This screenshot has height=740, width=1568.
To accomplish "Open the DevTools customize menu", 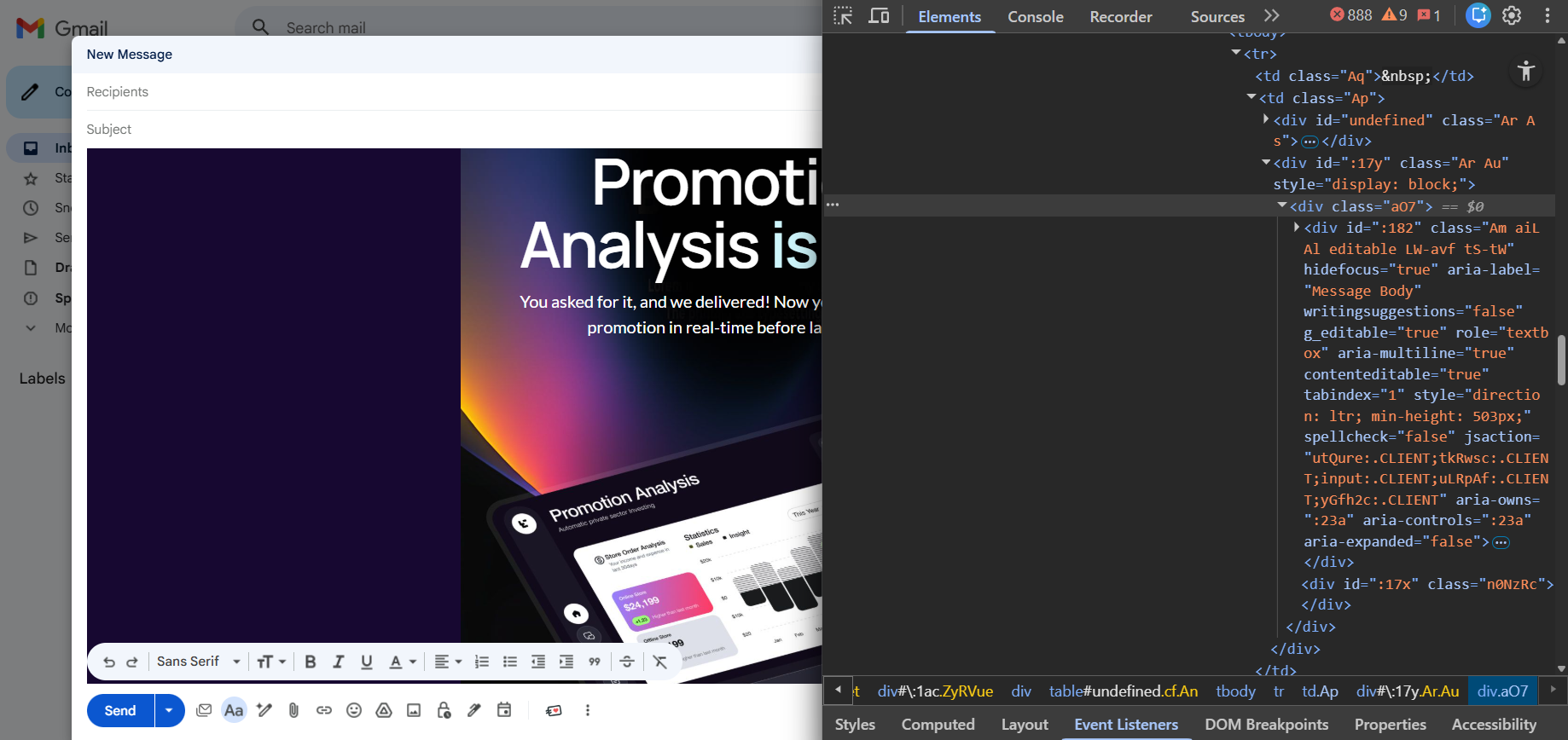I will click(x=1548, y=15).
